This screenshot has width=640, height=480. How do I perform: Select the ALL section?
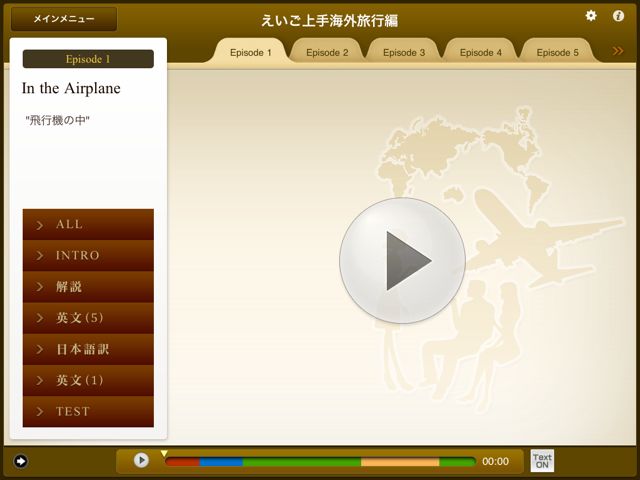coord(88,224)
